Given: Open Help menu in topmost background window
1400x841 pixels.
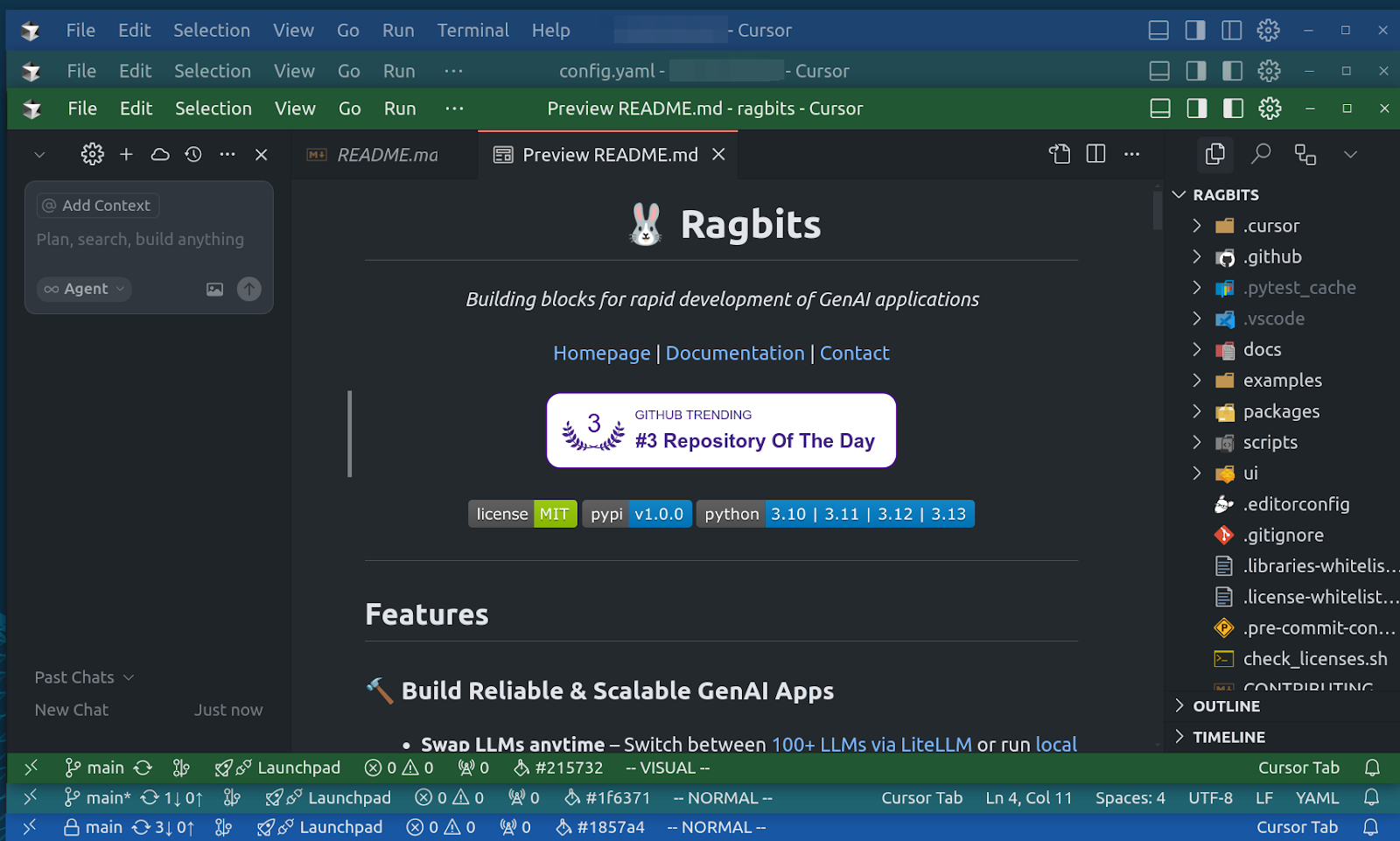Looking at the screenshot, I should (550, 31).
